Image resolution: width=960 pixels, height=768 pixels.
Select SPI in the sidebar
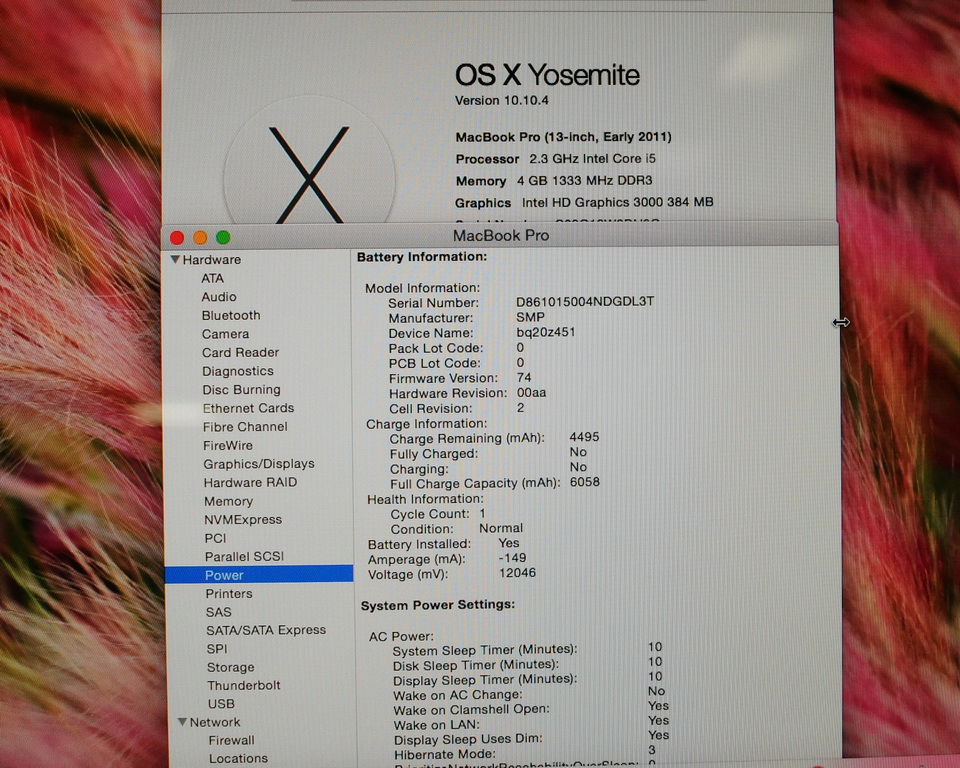point(216,649)
